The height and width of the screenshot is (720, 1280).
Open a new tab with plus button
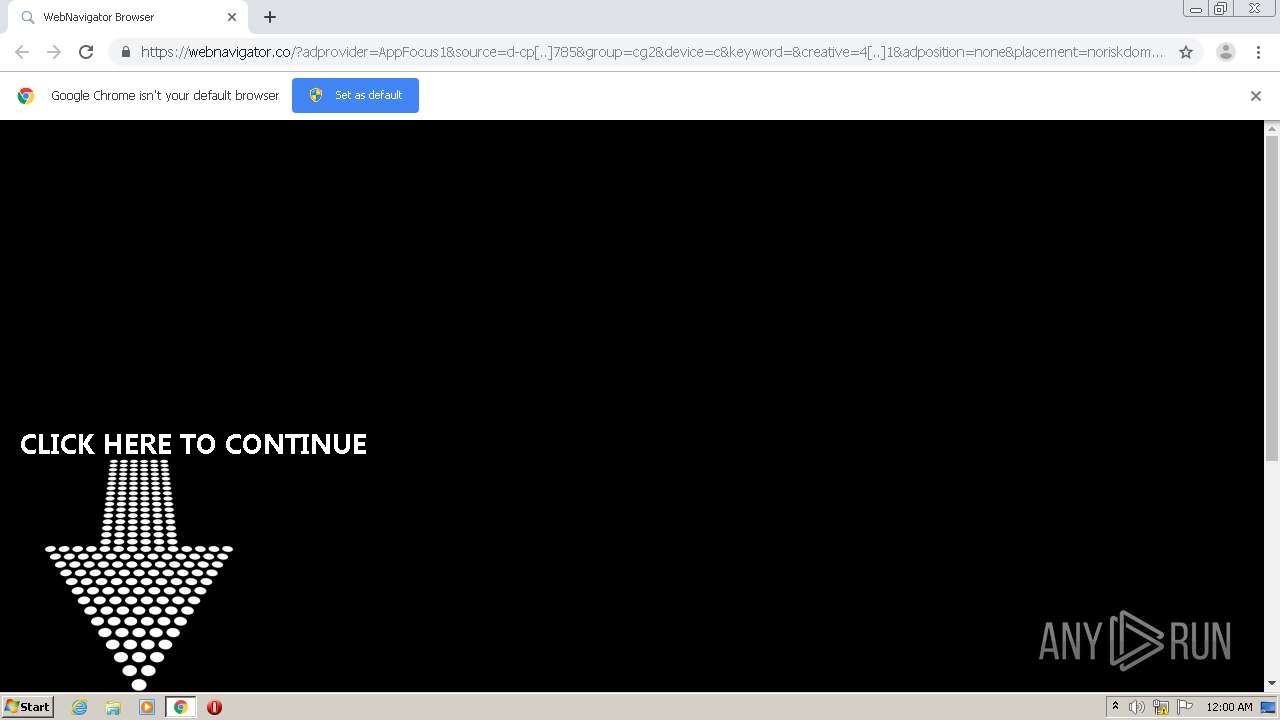[270, 17]
